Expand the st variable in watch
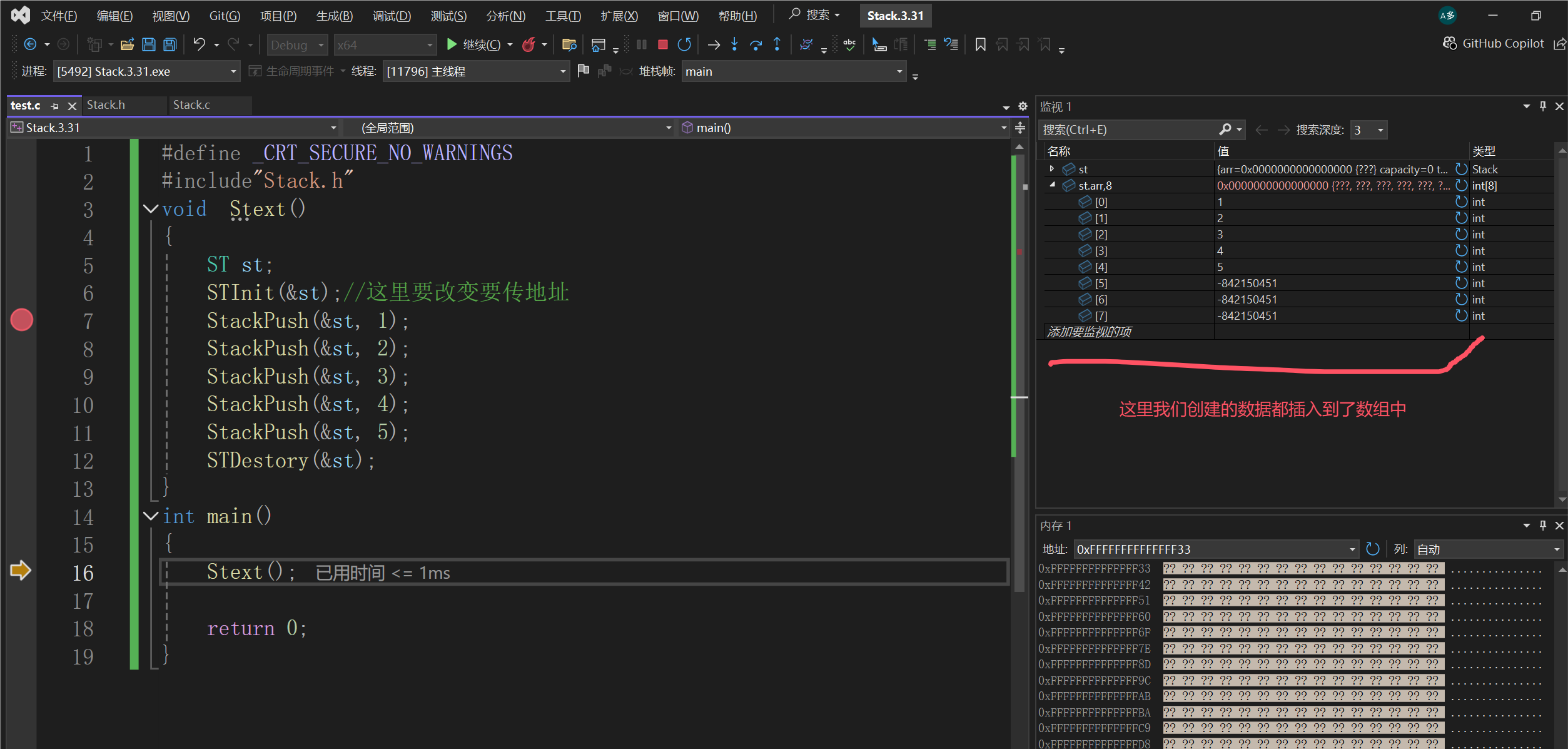The width and height of the screenshot is (1568, 749). point(1052,169)
